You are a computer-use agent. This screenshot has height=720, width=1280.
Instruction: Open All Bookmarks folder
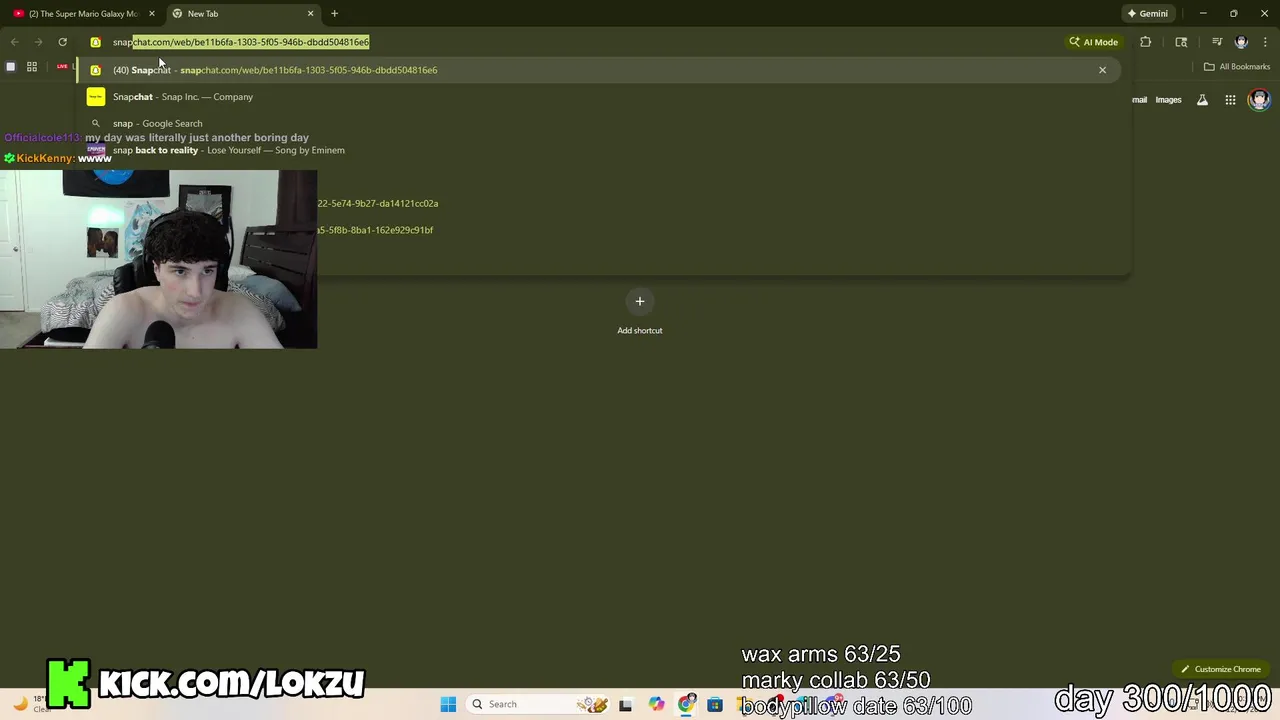tap(1237, 67)
